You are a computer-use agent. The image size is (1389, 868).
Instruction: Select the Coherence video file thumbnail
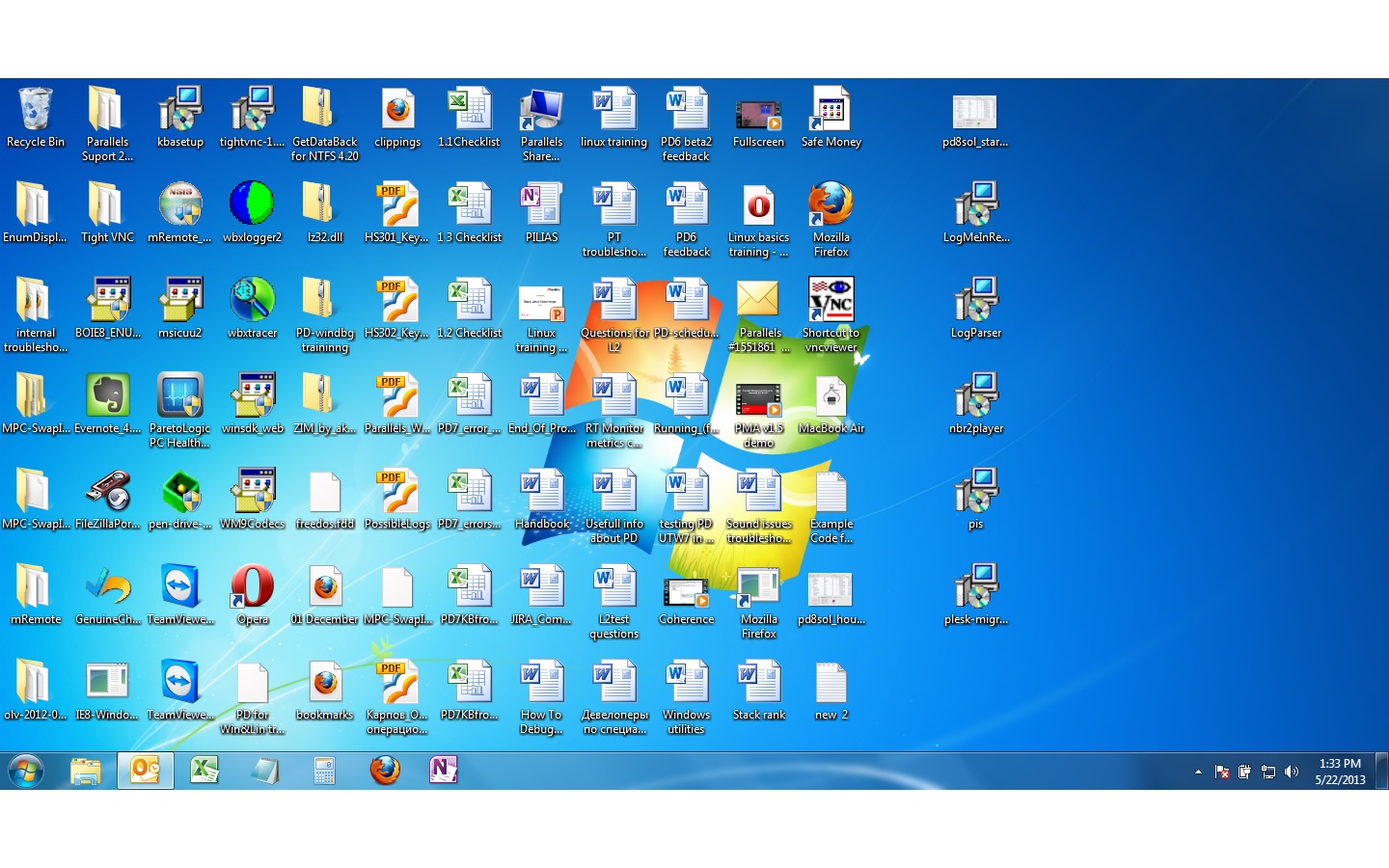[686, 588]
